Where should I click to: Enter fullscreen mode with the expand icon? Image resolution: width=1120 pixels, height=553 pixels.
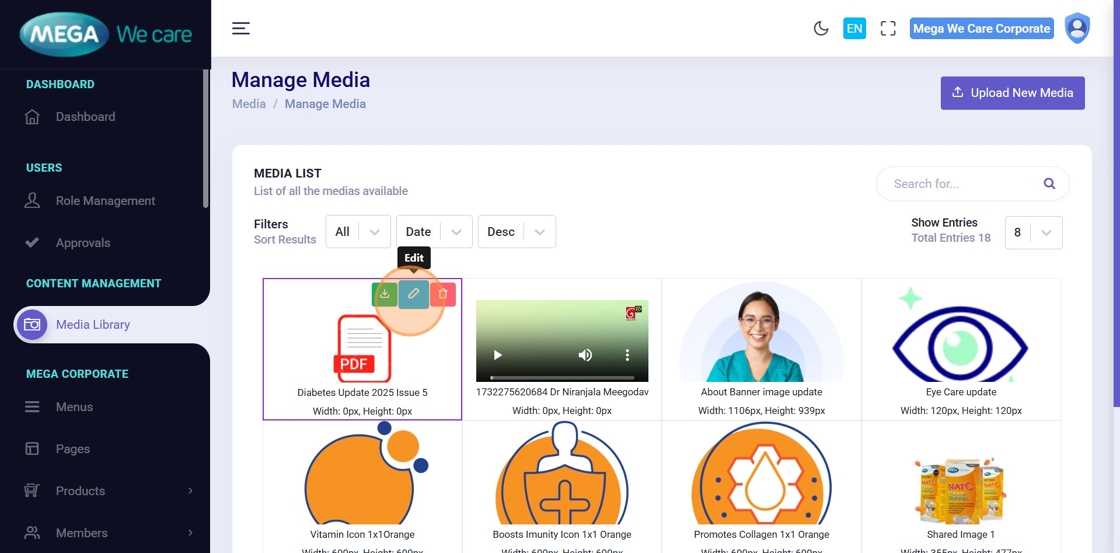tap(888, 28)
